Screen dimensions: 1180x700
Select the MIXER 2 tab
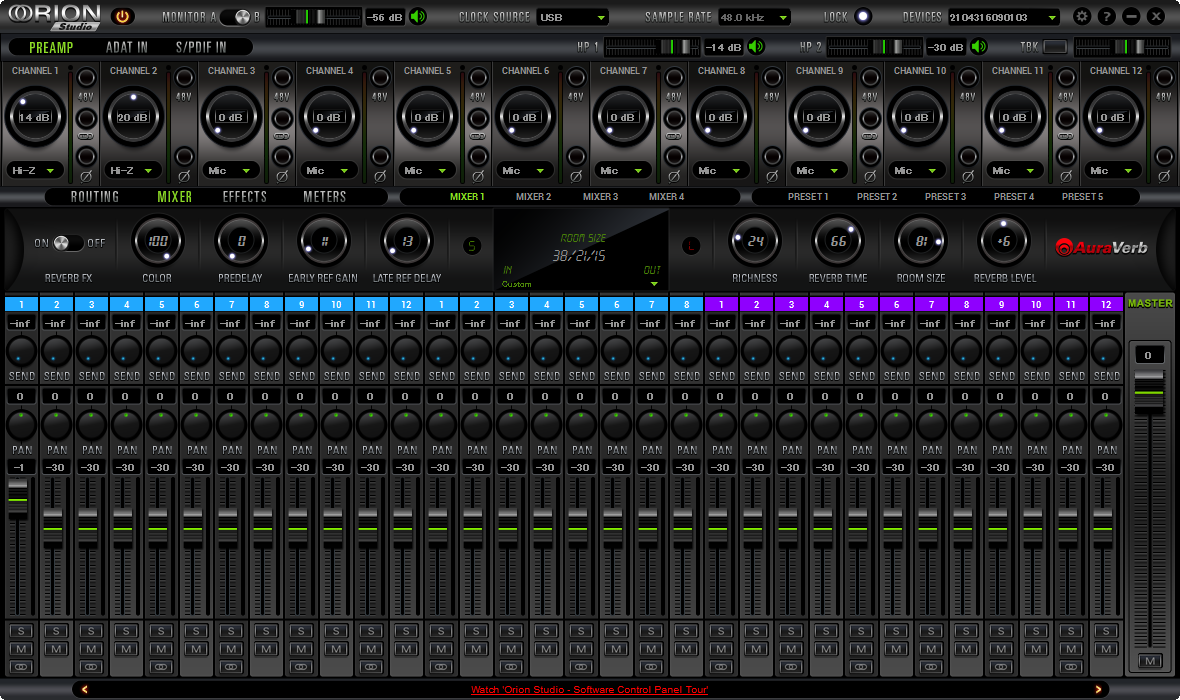coord(534,196)
